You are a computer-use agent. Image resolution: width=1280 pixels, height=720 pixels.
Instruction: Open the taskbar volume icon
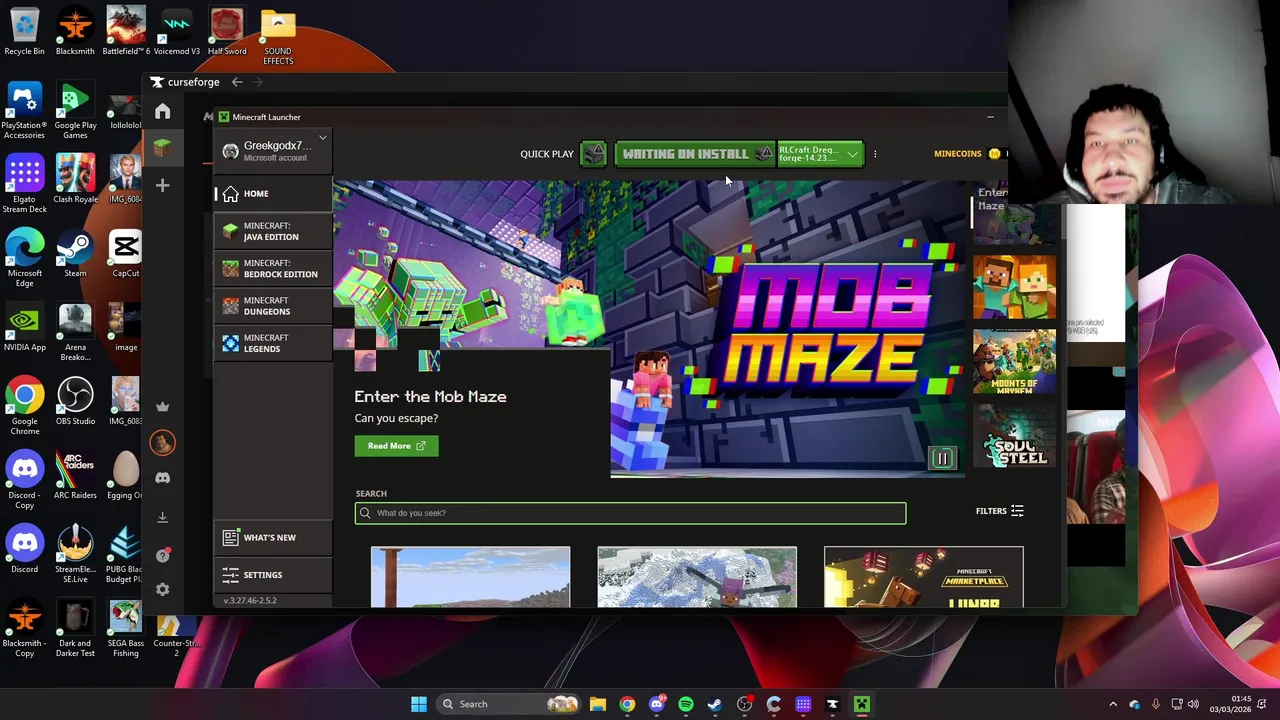click(x=1193, y=704)
